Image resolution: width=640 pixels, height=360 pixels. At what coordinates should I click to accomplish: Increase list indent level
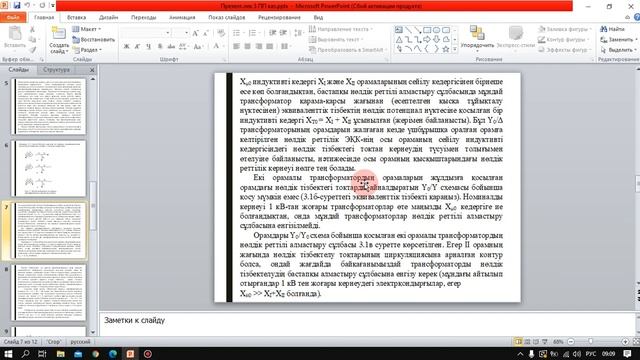283,33
